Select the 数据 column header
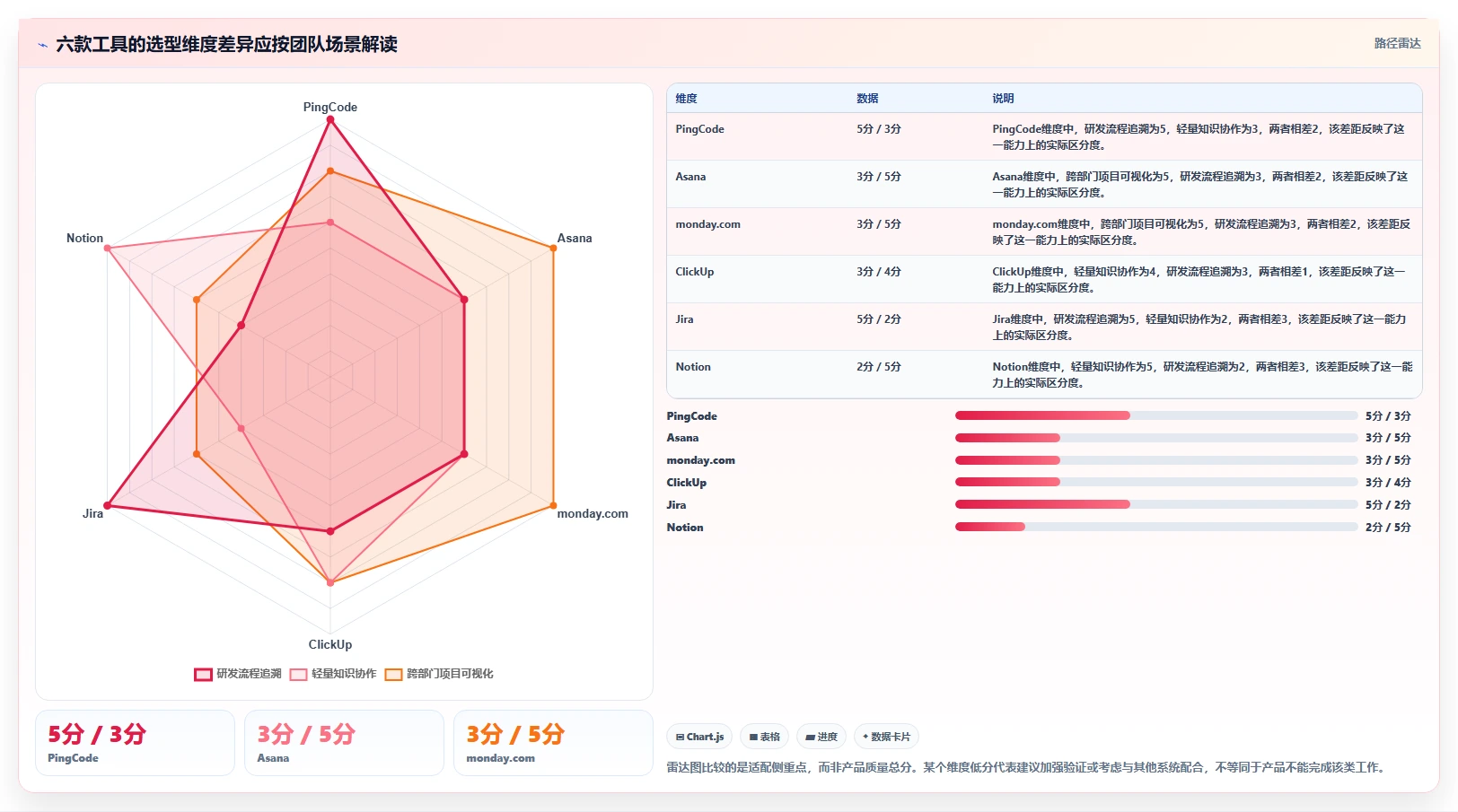1458x812 pixels. click(x=867, y=99)
